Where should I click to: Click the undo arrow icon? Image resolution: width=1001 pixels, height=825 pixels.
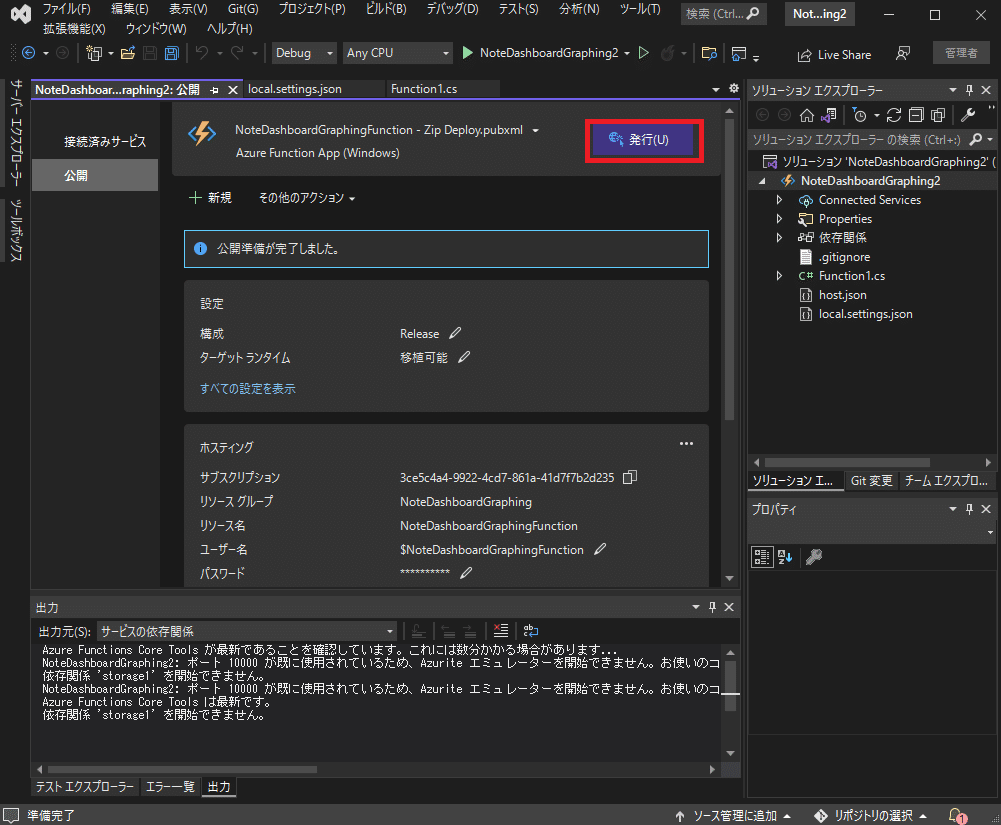pyautogui.click(x=202, y=53)
